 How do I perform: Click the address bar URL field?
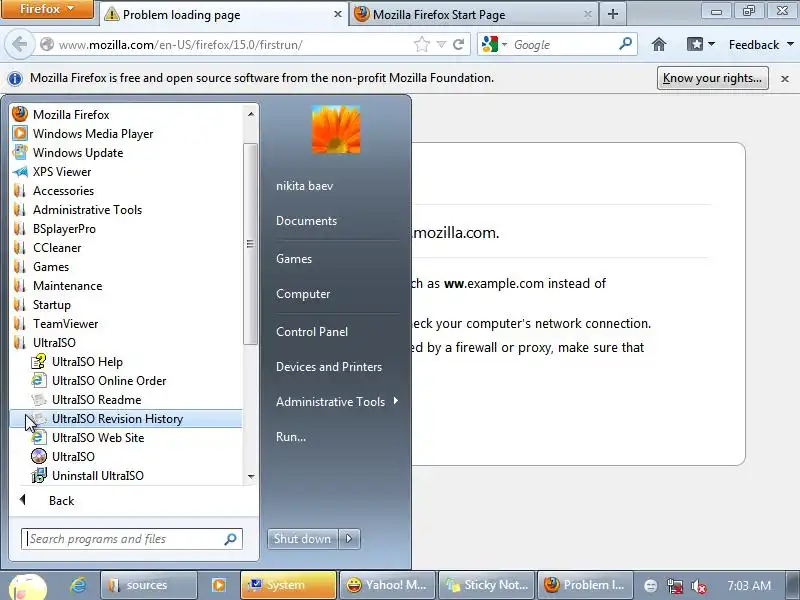coord(235,45)
